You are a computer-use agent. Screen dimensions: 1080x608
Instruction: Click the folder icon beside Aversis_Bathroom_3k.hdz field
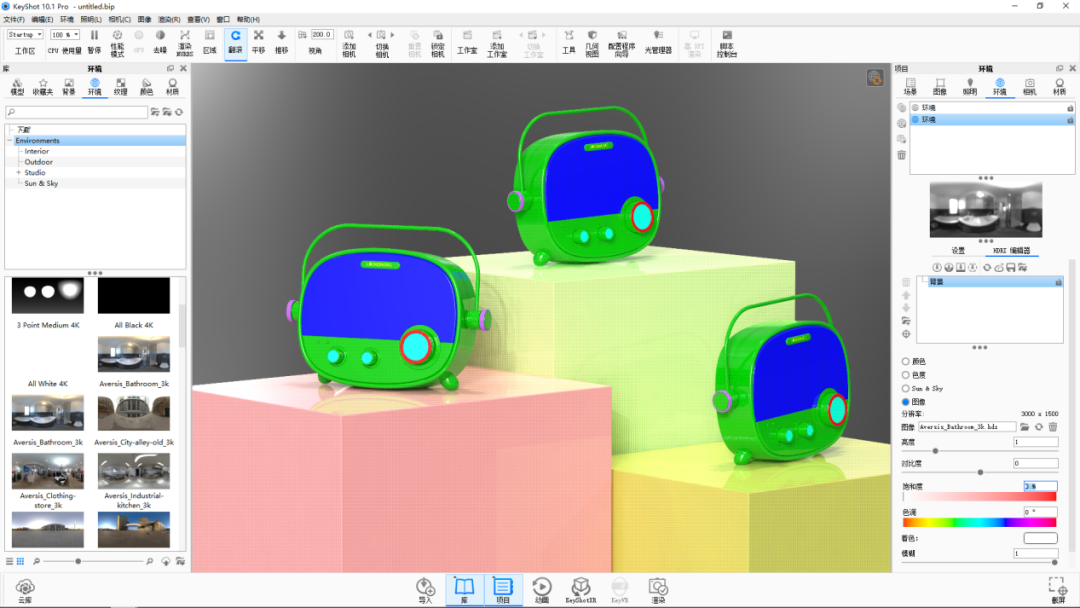[x=1025, y=427]
